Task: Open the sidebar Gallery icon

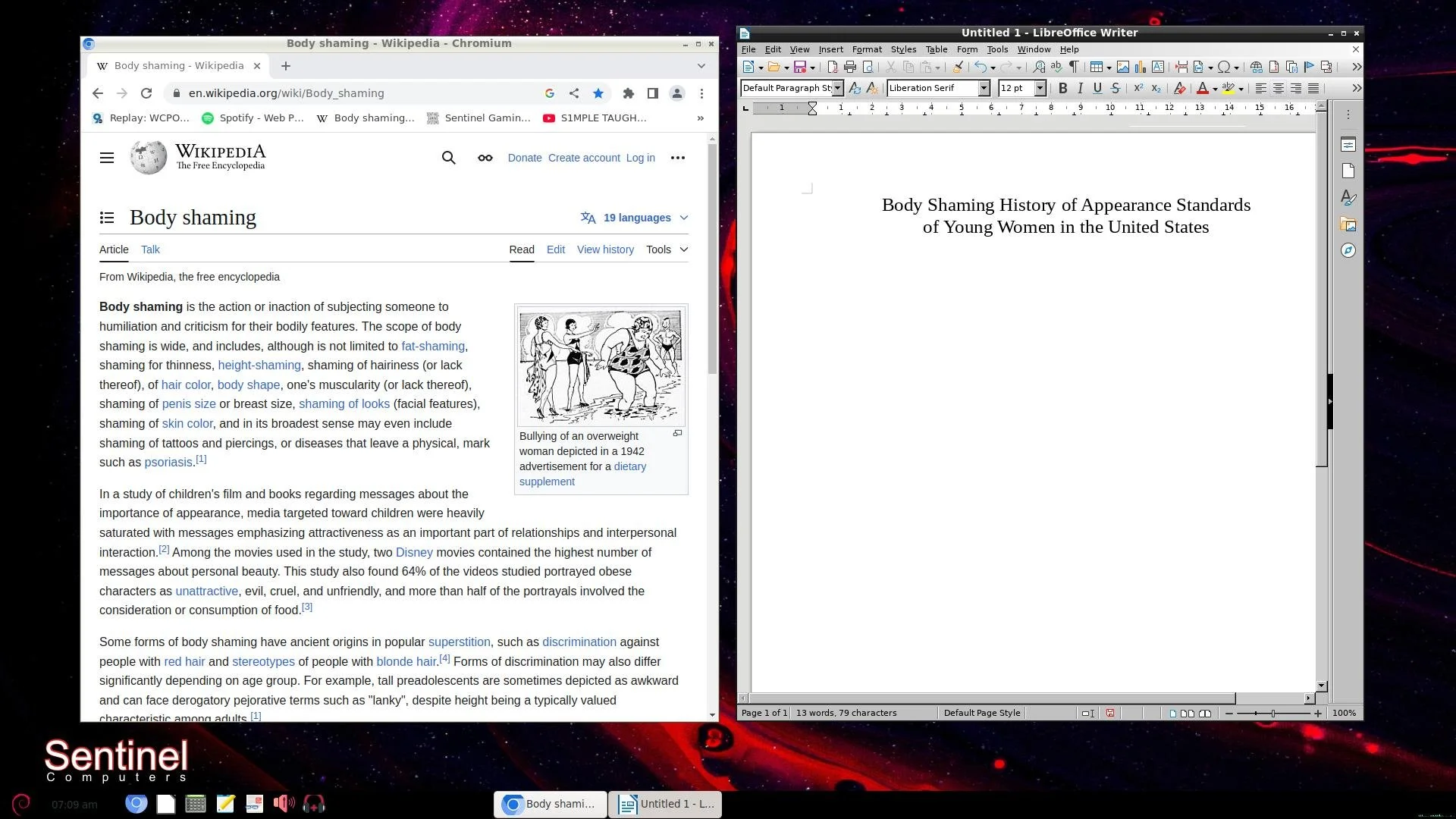Action: click(x=1348, y=224)
